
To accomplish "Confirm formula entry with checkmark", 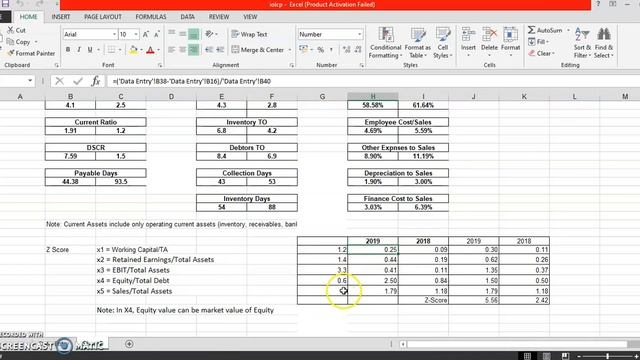I will click(x=78, y=81).
